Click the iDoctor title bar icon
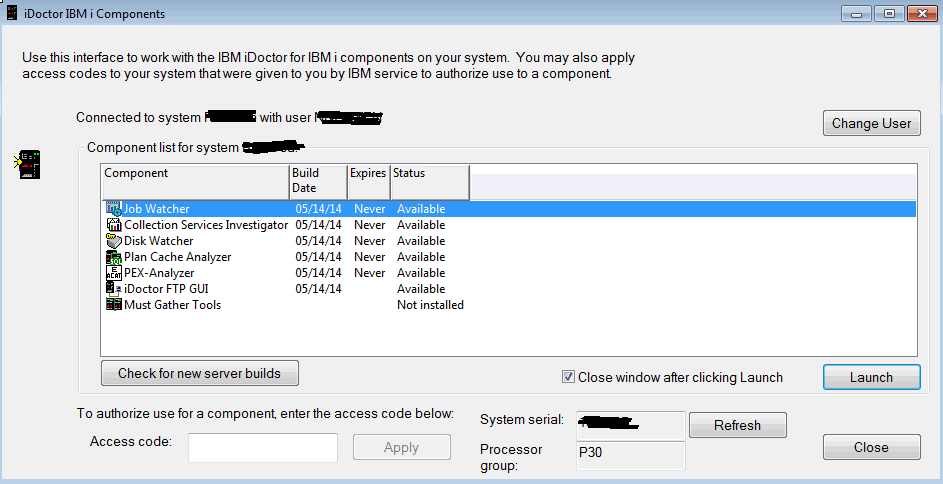The image size is (943, 484). pos(12,13)
